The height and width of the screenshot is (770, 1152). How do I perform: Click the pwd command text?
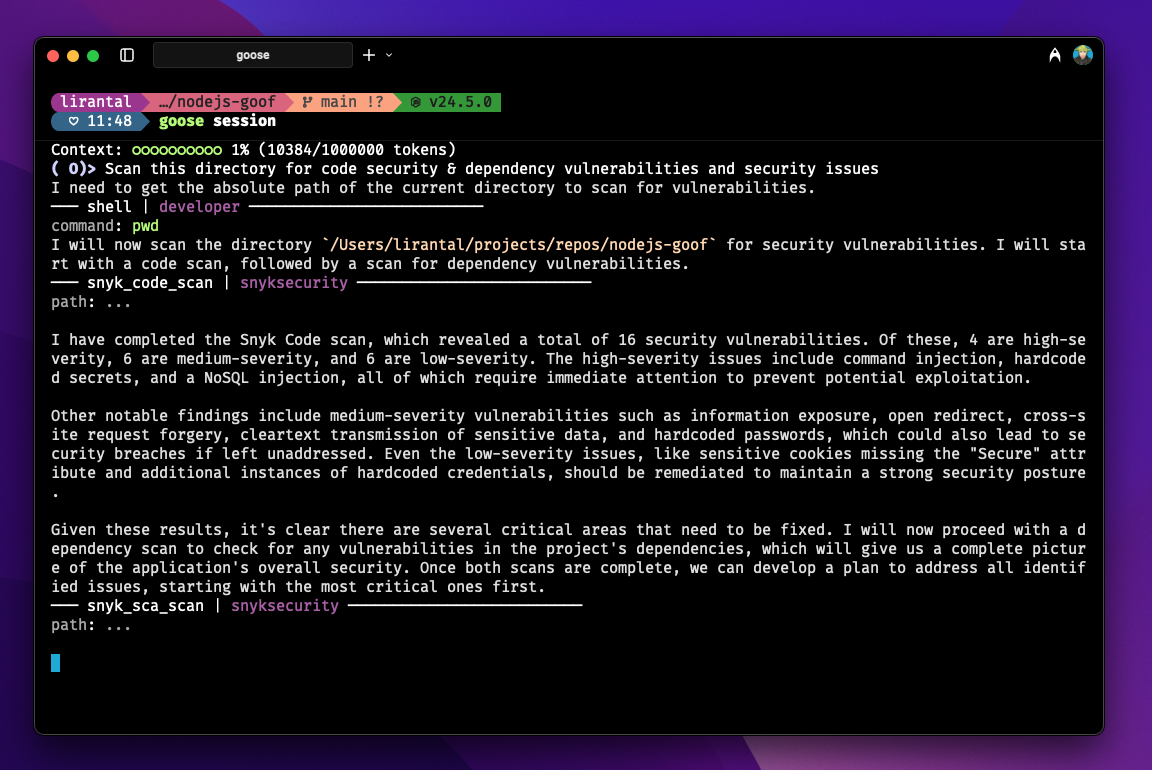[146, 226]
